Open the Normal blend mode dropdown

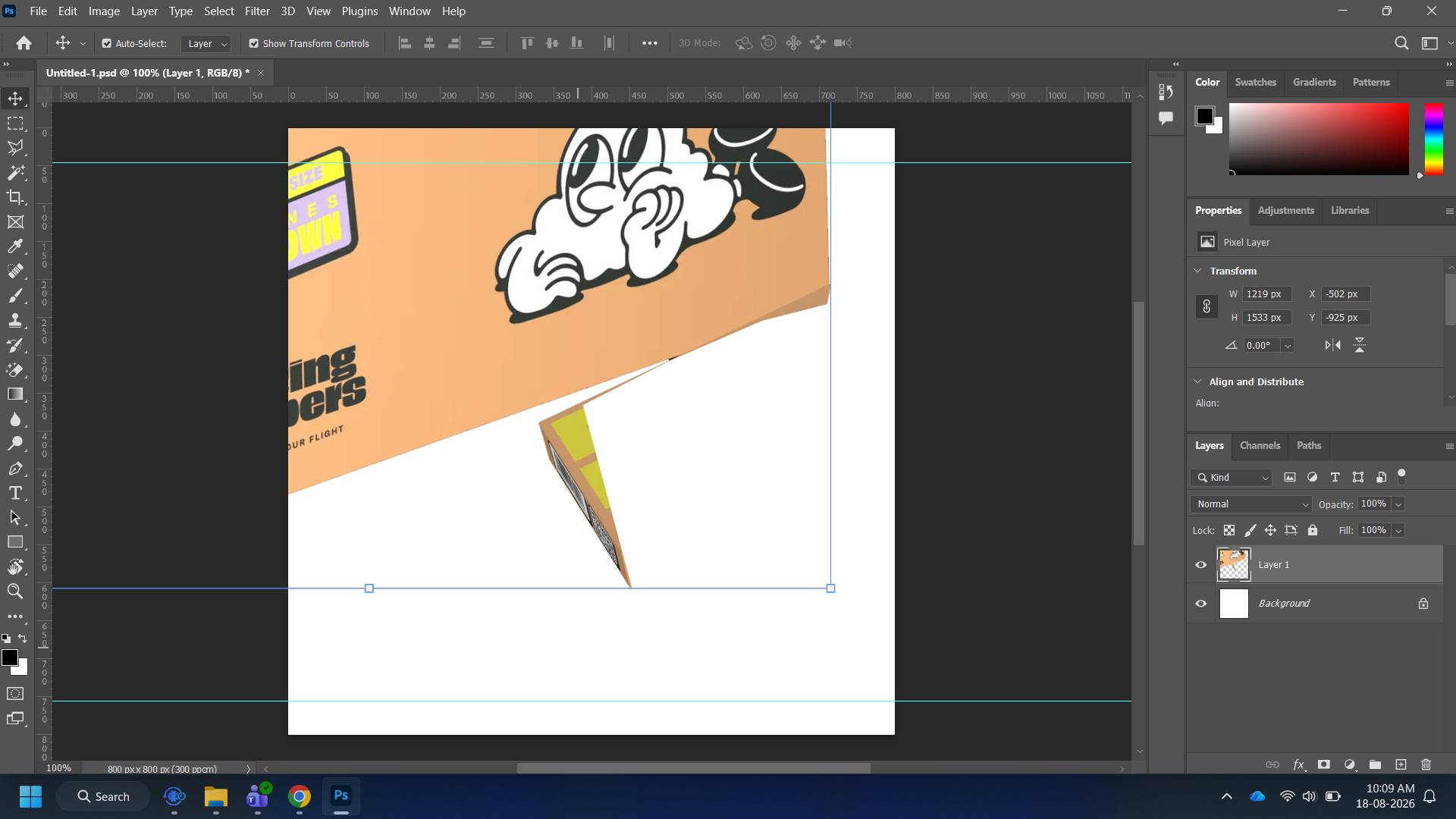pos(1250,504)
